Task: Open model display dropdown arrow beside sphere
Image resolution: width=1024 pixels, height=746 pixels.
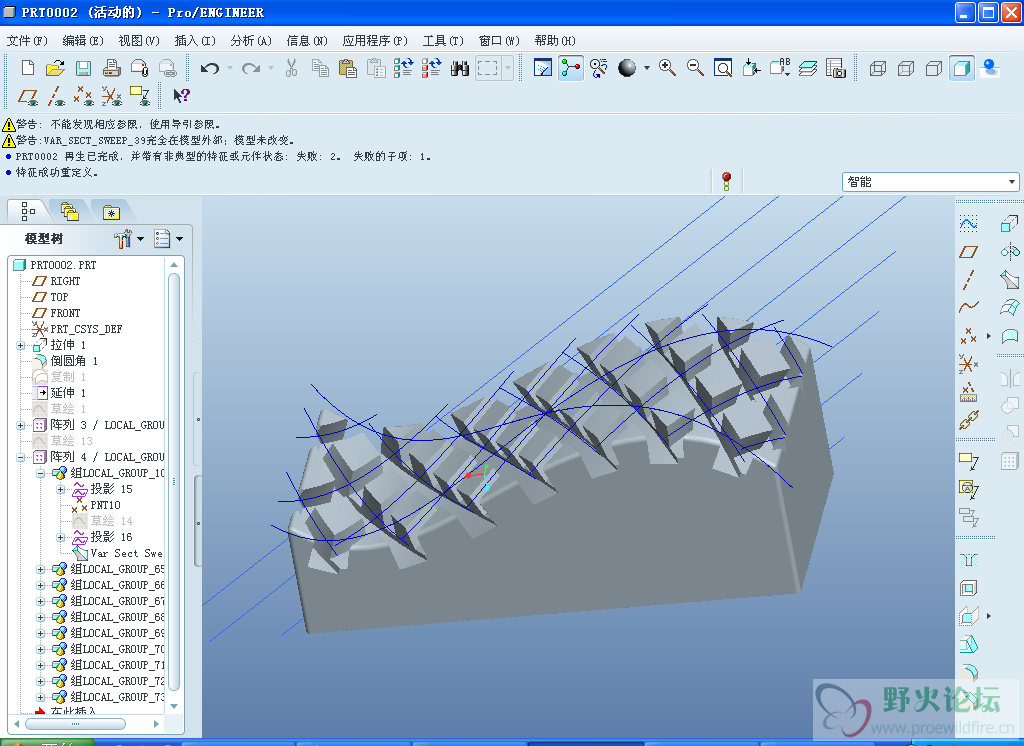Action: (x=647, y=68)
